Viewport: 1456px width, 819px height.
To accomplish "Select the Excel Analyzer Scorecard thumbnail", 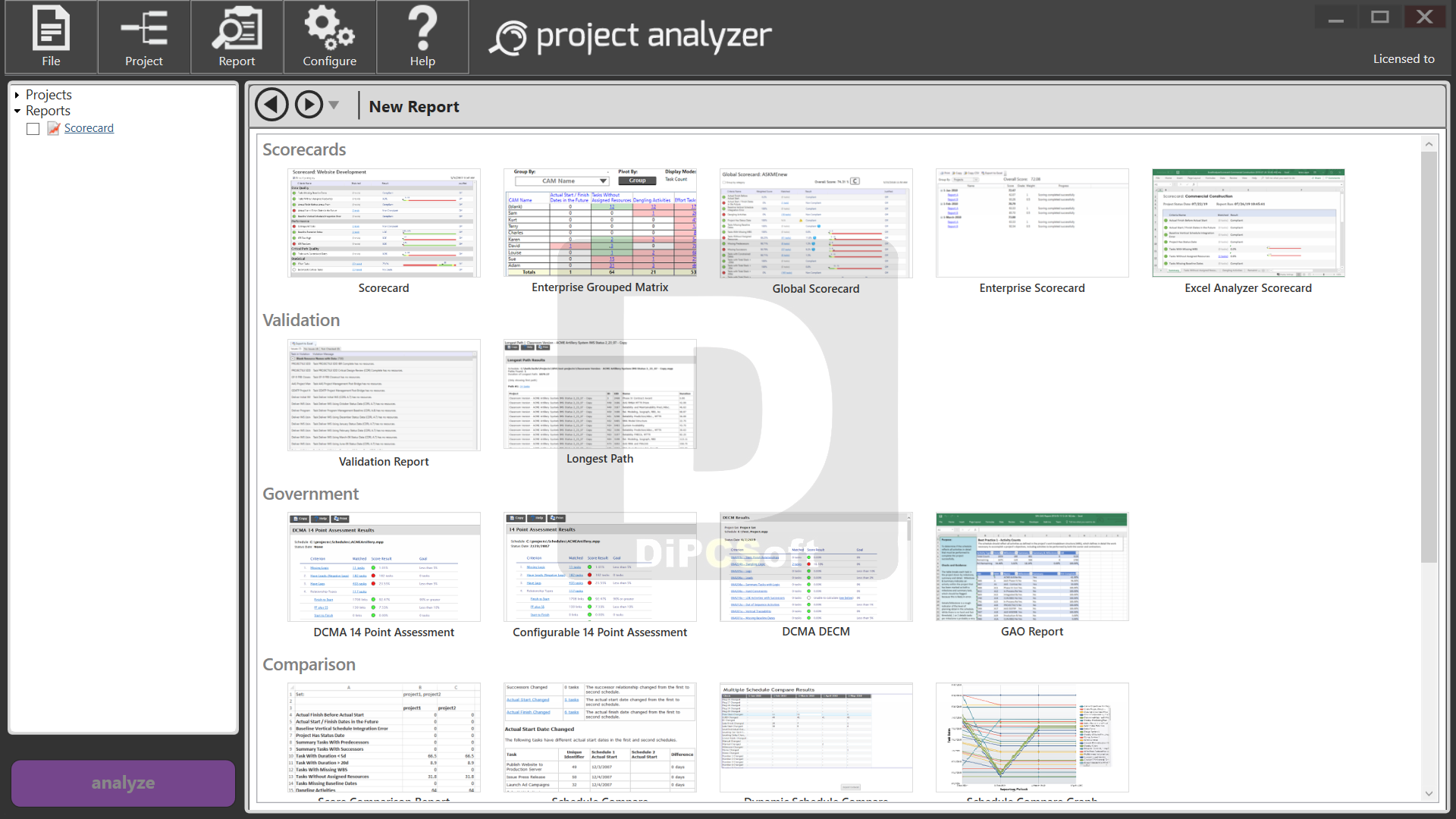I will 1248,223.
